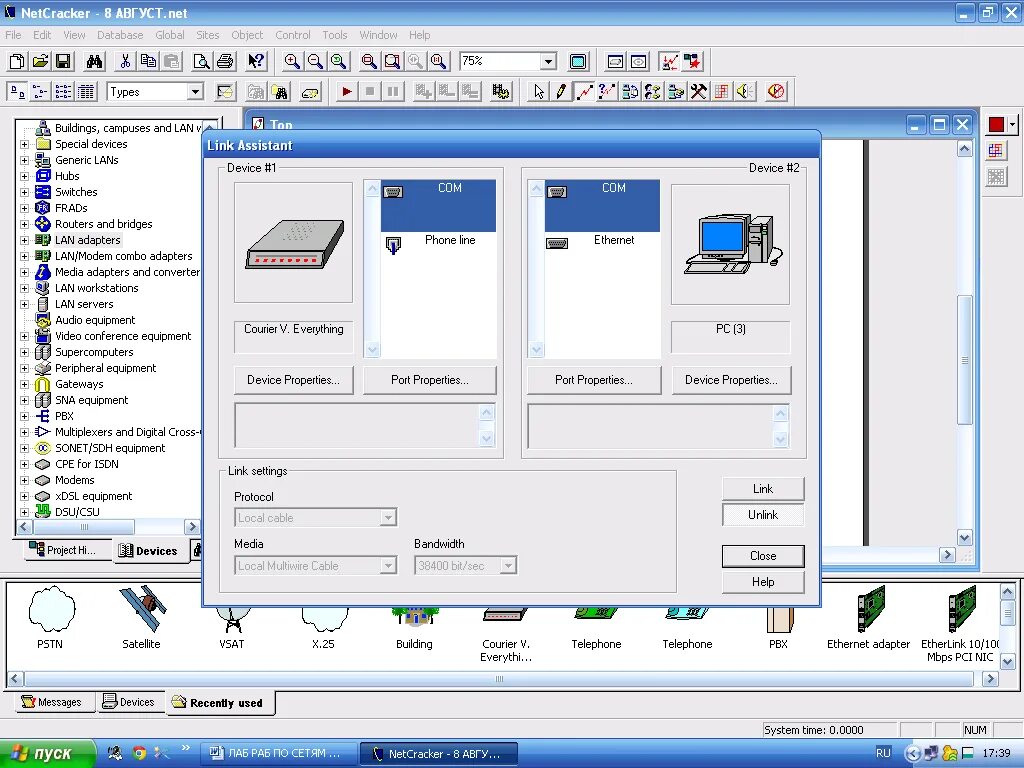The height and width of the screenshot is (768, 1024).
Task: Click the Cut scissors icon
Action: (x=125, y=61)
